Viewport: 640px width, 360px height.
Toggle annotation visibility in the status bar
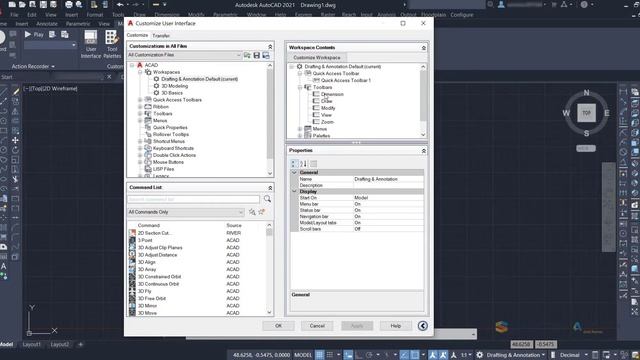point(433,355)
